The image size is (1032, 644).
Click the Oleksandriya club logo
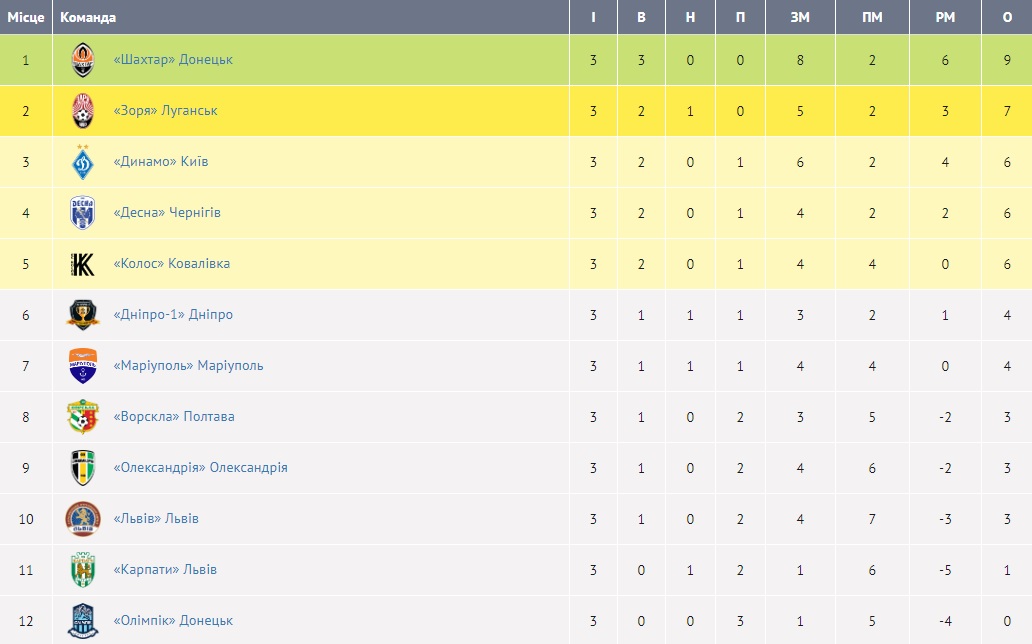83,468
